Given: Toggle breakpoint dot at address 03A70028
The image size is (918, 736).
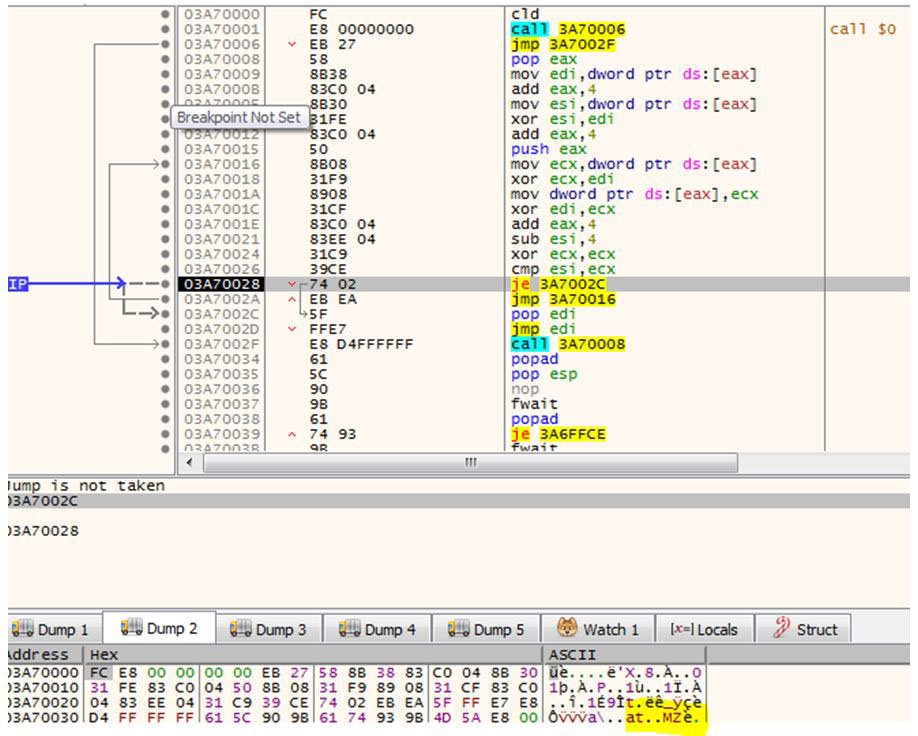Looking at the screenshot, I should pyautogui.click(x=164, y=285).
